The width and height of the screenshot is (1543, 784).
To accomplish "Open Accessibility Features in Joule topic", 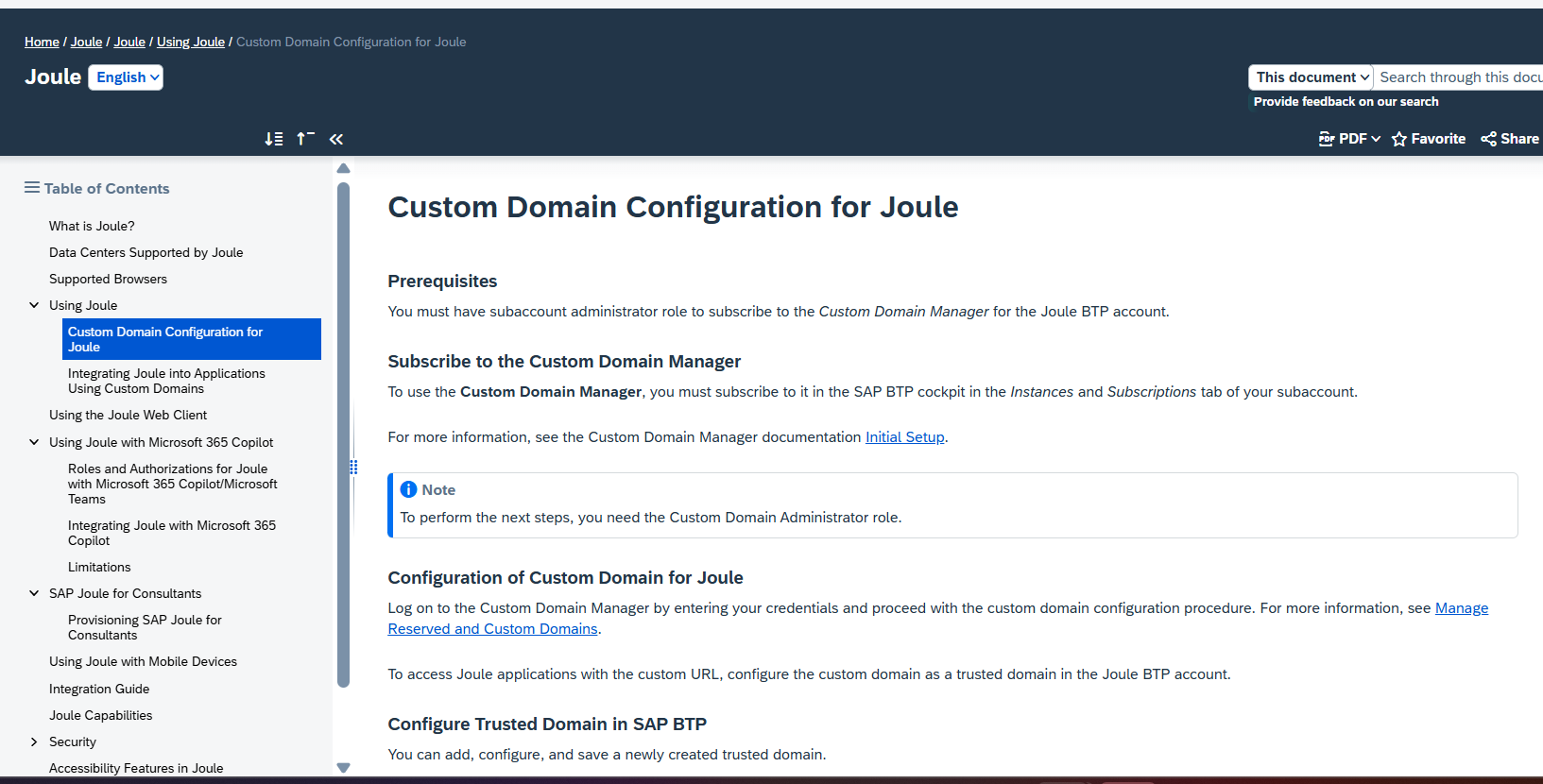I will [x=136, y=768].
